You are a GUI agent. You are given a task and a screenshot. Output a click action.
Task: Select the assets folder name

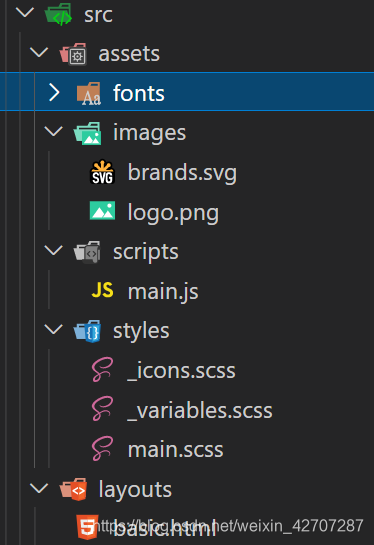129,54
